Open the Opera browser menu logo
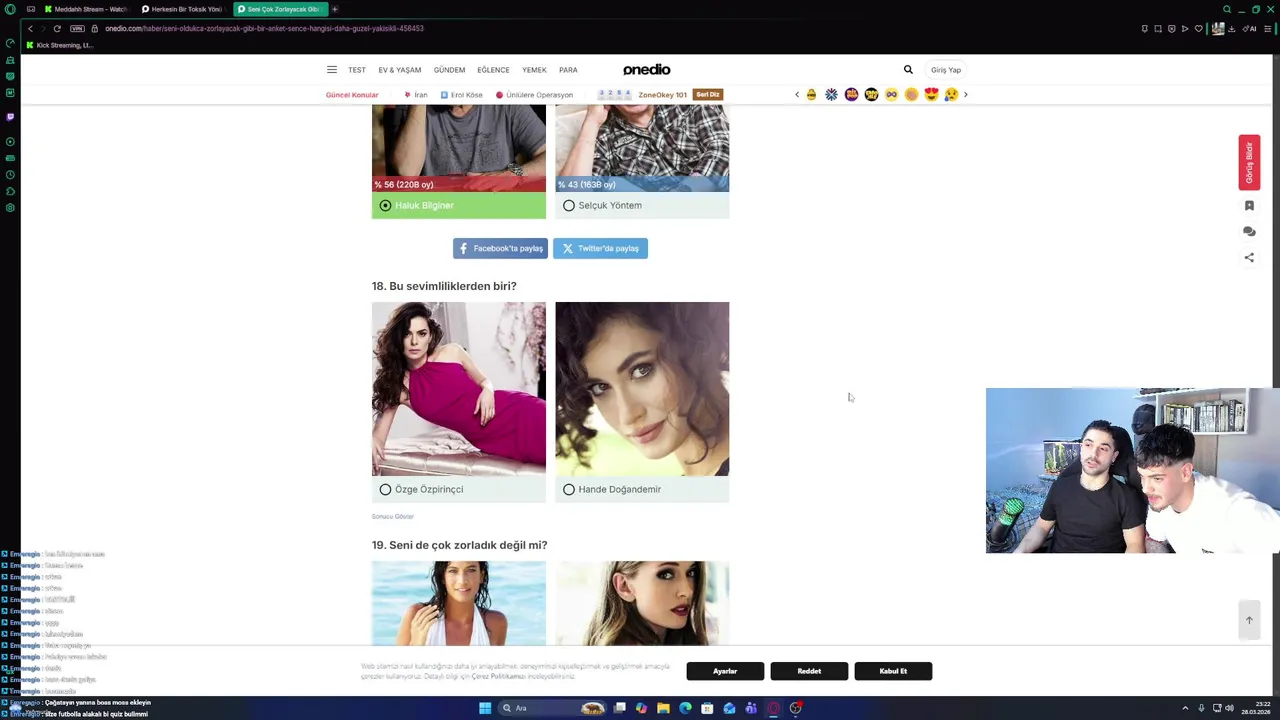This screenshot has height=720, width=1280. (x=10, y=9)
